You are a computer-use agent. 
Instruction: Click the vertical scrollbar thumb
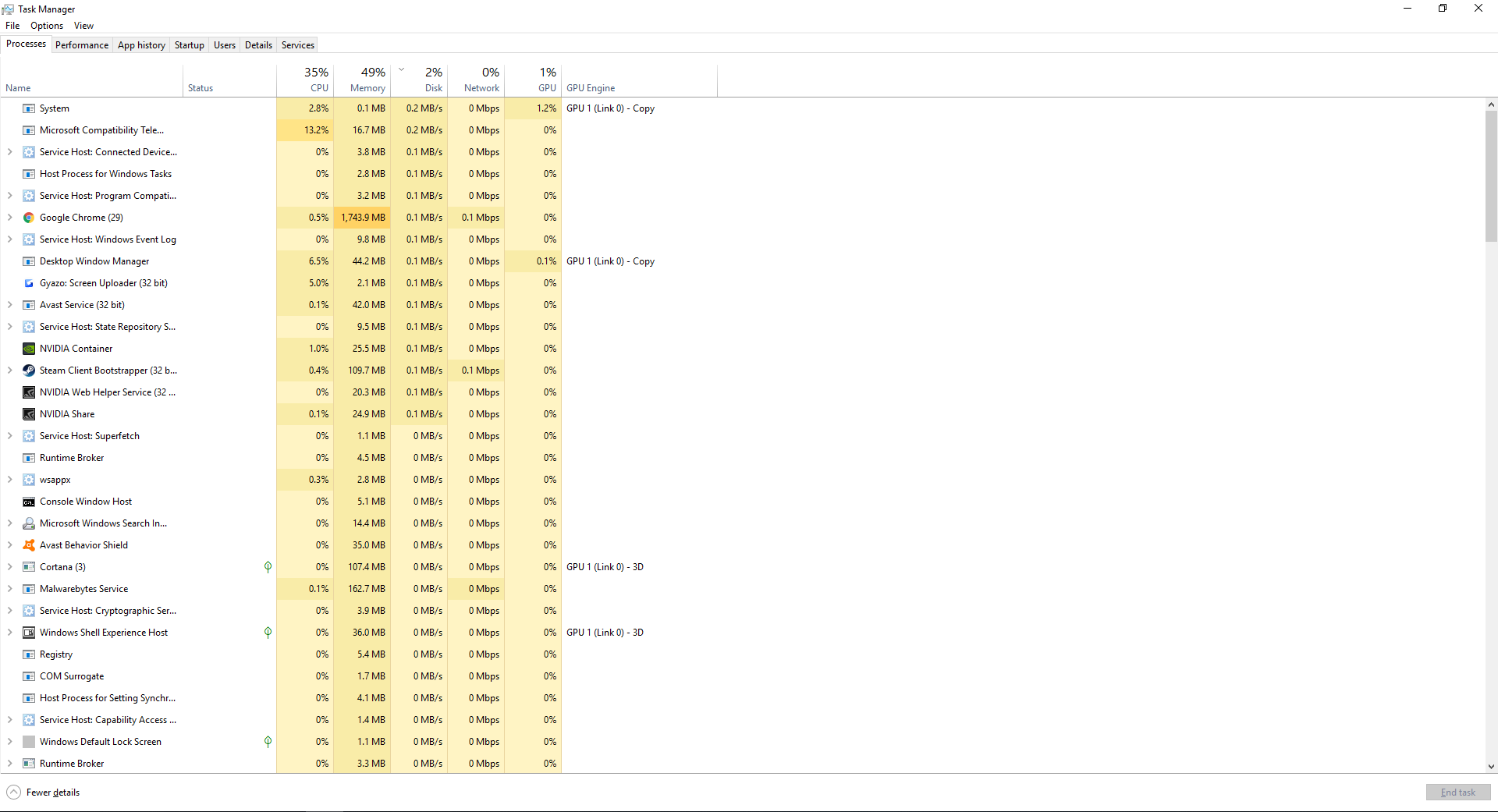[1491, 176]
